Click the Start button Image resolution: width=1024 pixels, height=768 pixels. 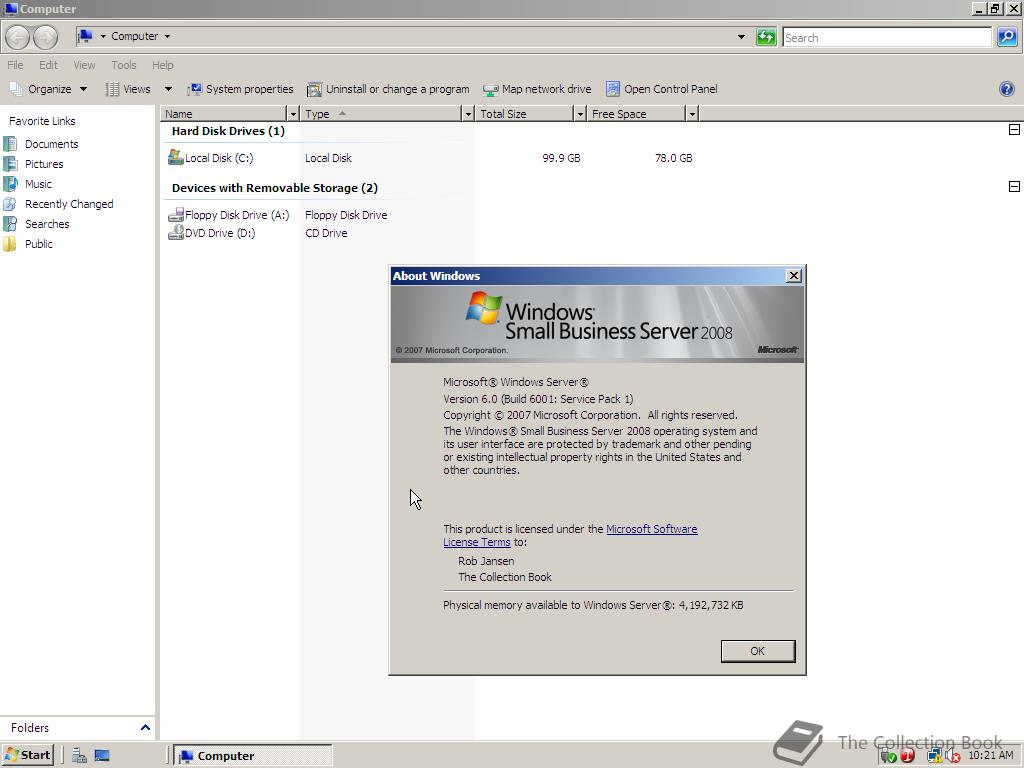tap(28, 756)
